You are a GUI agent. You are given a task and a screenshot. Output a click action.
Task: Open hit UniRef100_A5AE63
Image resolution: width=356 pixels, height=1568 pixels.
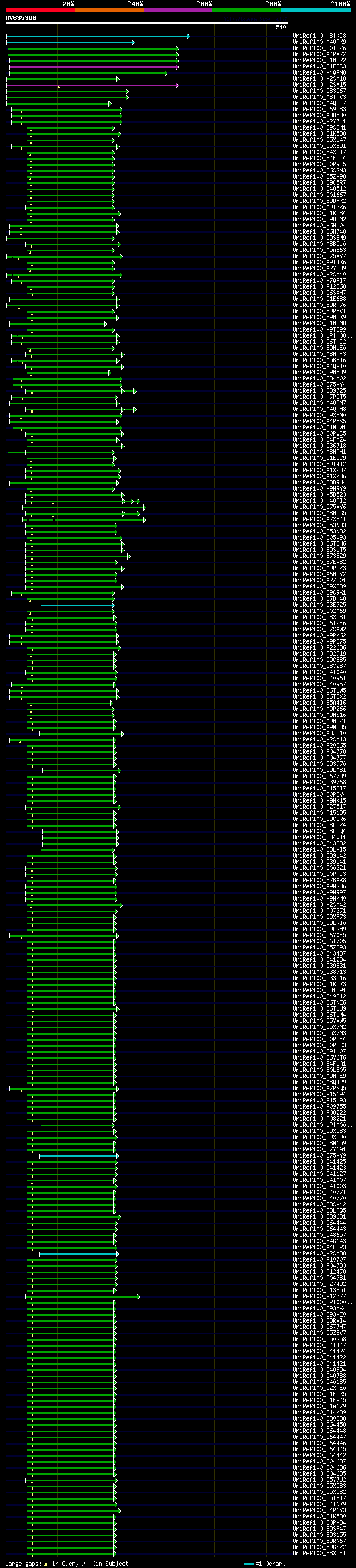coord(319,250)
